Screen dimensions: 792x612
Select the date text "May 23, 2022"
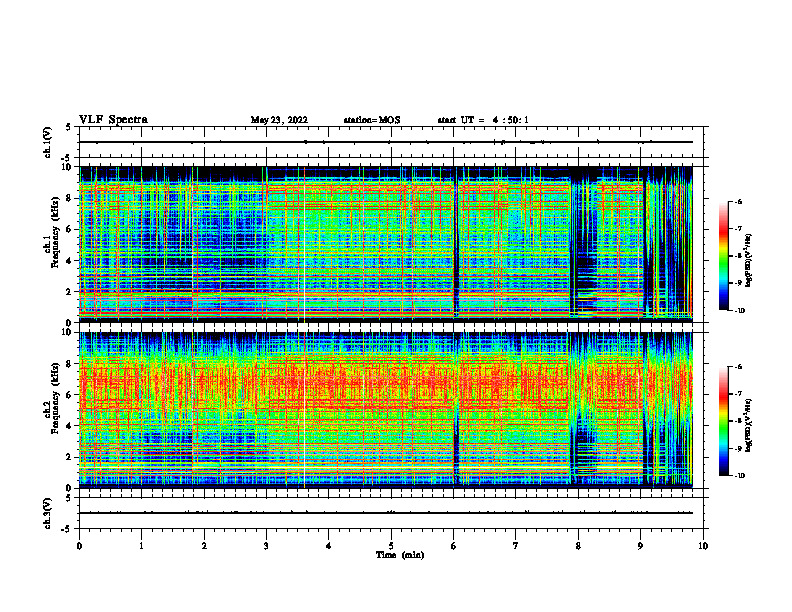(279, 120)
